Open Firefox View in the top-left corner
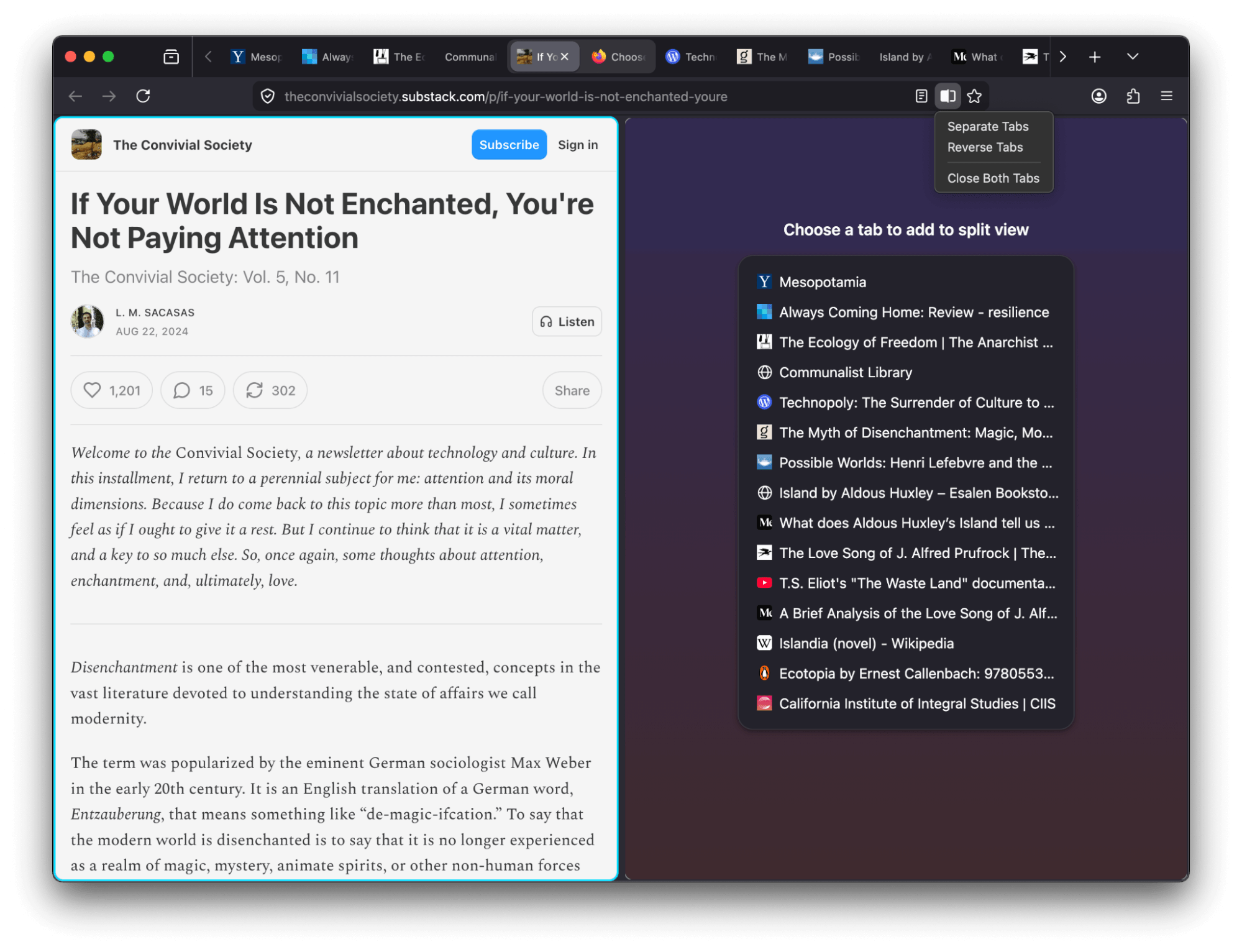Viewport: 1242px width, 952px height. (172, 57)
